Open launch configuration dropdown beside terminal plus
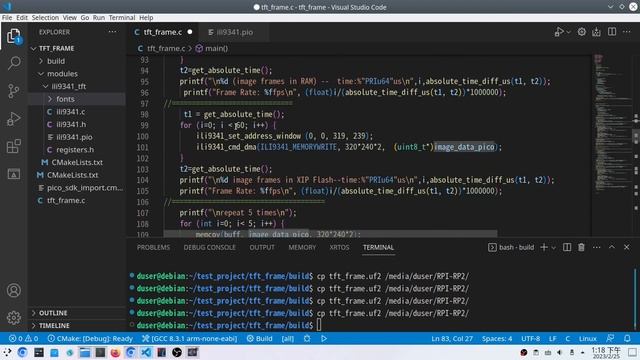This screenshot has height=360, width=640. 553,248
